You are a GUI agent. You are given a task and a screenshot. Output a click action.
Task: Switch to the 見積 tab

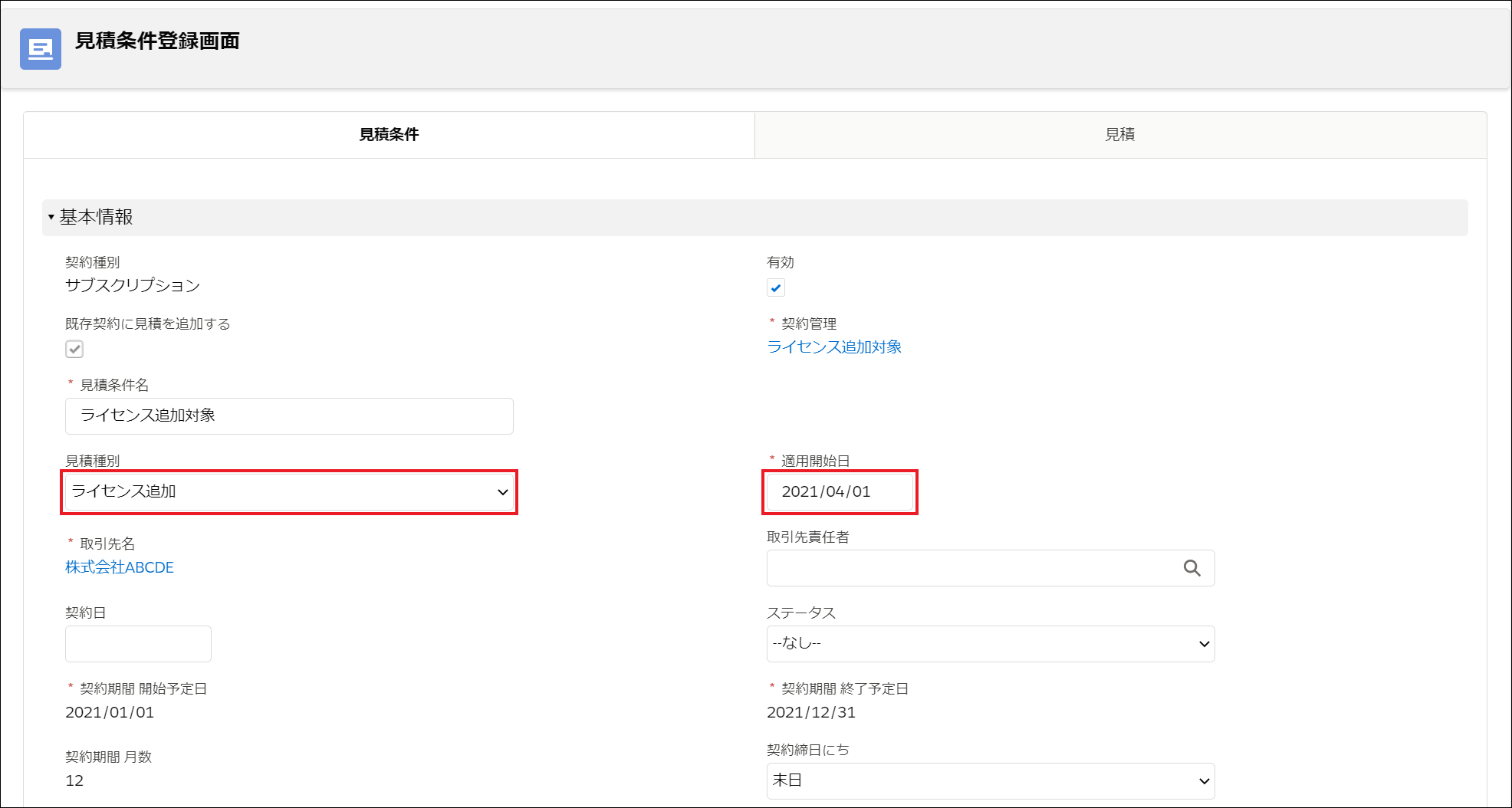(x=1119, y=135)
